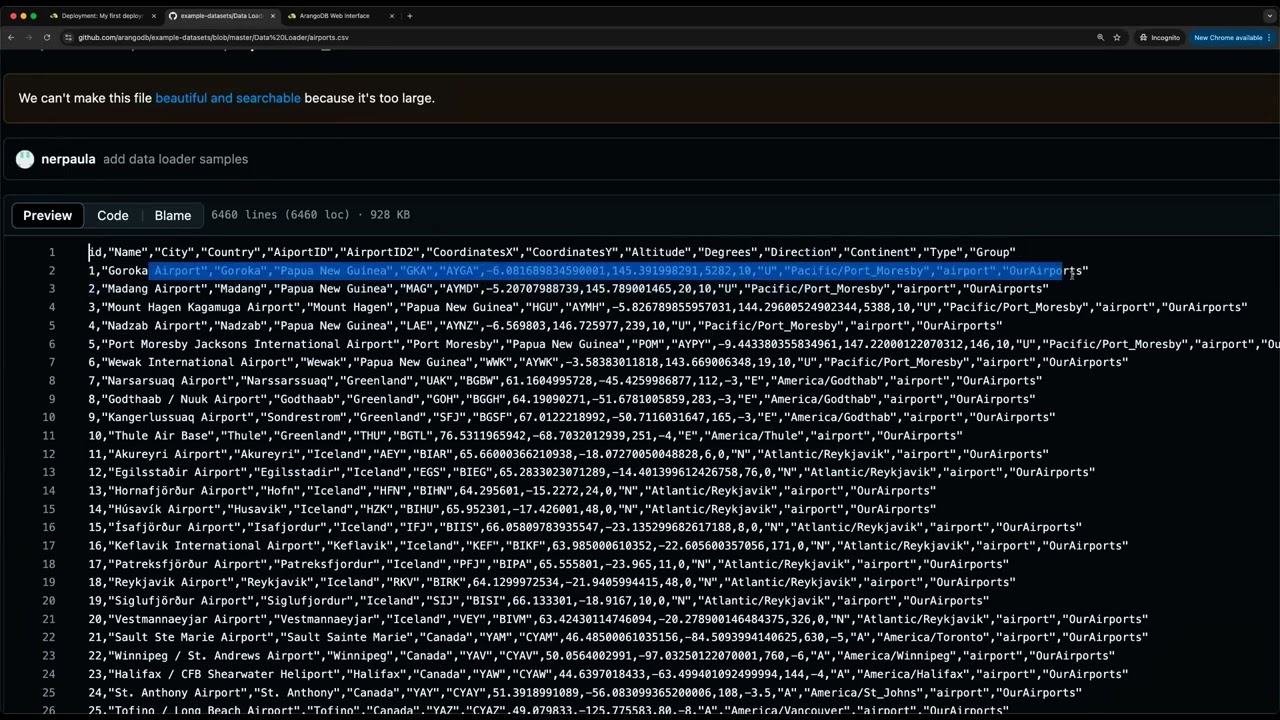Click the Port Moresby Jacksons International Airport row
This screenshot has height=720, width=1280.
(x=684, y=344)
